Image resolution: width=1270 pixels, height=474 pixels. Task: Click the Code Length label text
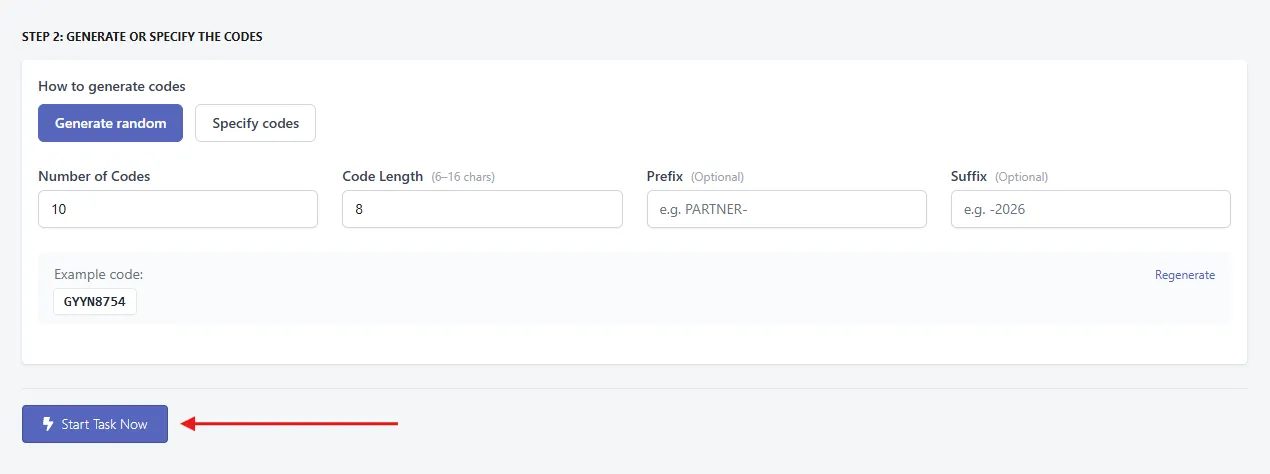click(383, 176)
